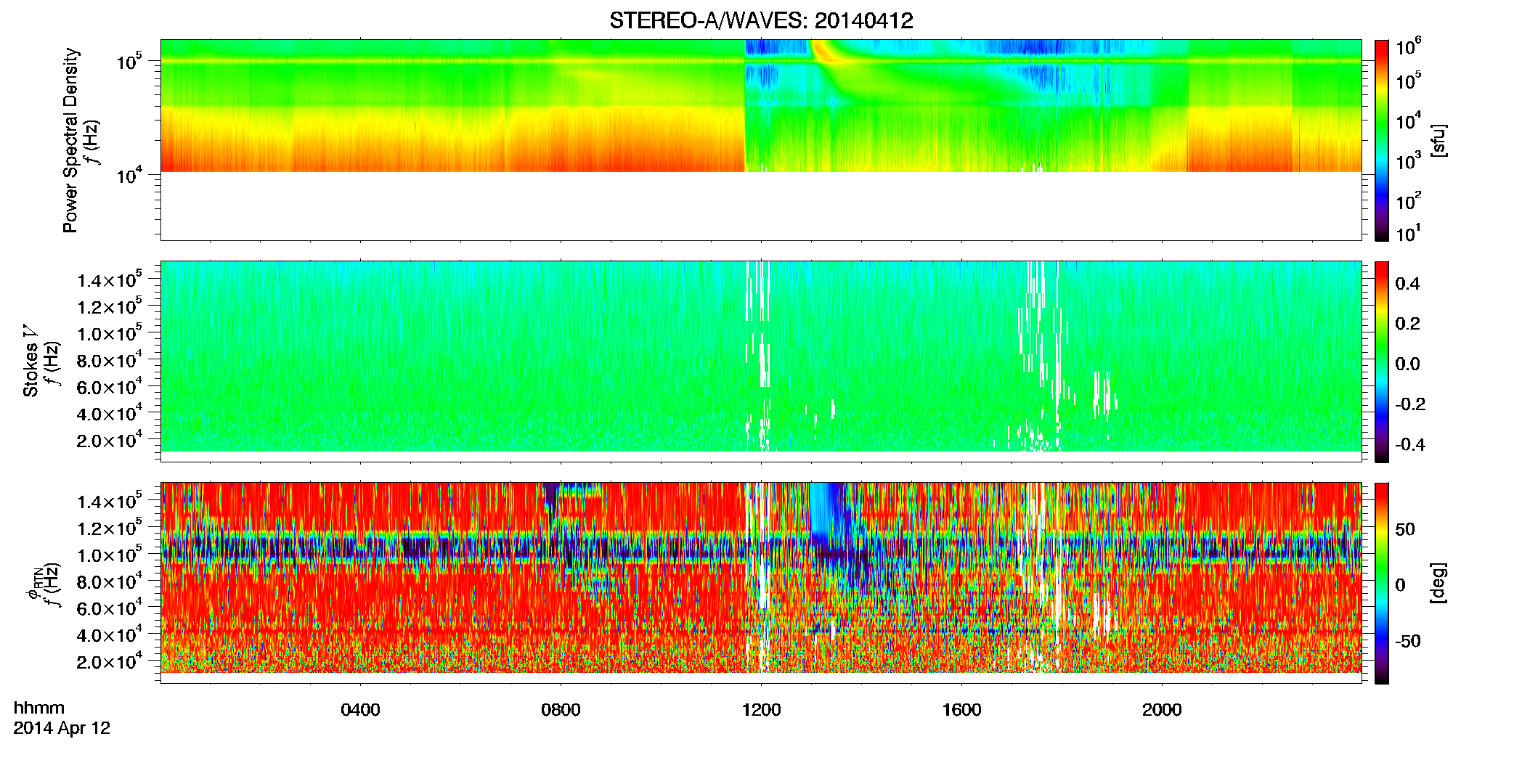The image size is (1522, 784).
Task: Click the sfu color bar of the top panel
Action: (x=1382, y=140)
